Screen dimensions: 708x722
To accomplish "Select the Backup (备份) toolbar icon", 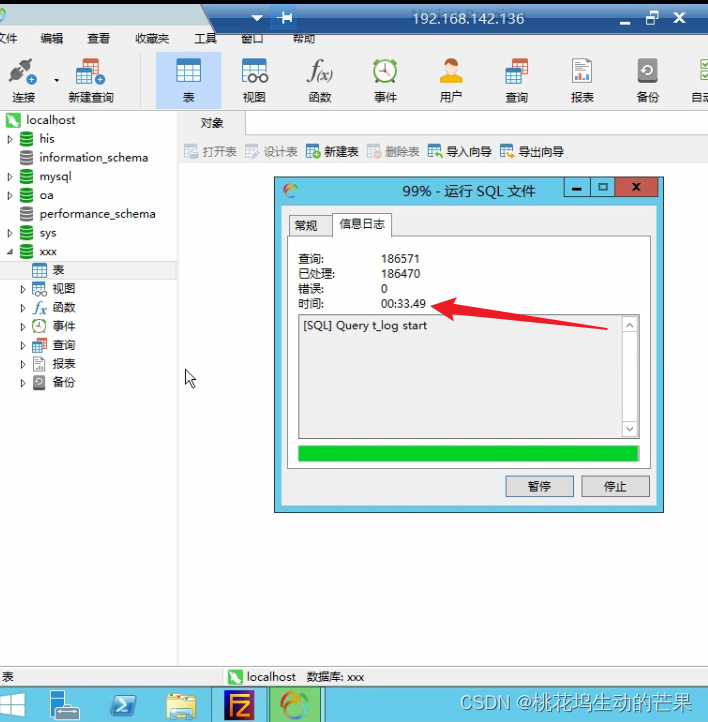I will [647, 81].
